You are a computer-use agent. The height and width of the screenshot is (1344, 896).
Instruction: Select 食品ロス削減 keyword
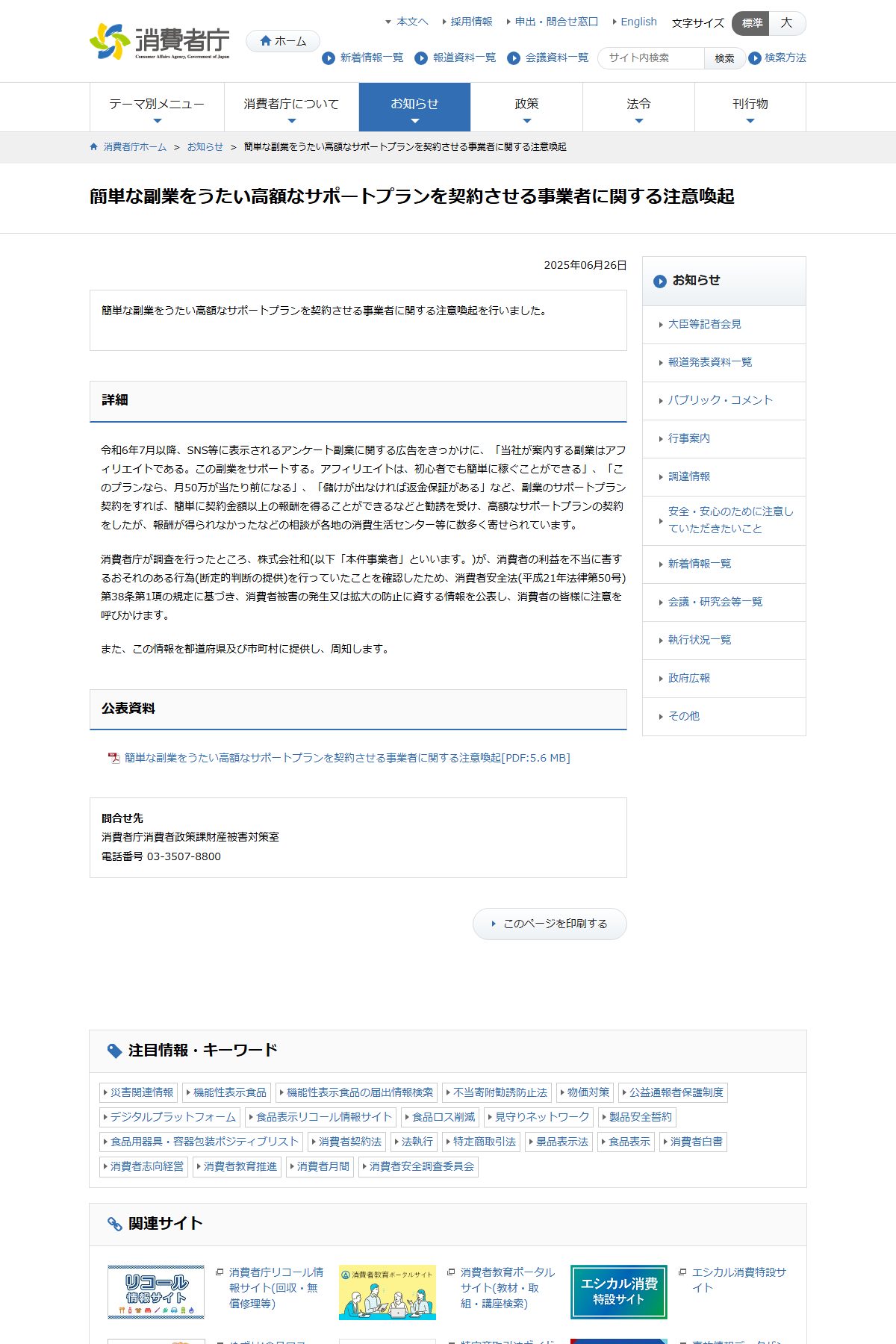(x=440, y=1117)
